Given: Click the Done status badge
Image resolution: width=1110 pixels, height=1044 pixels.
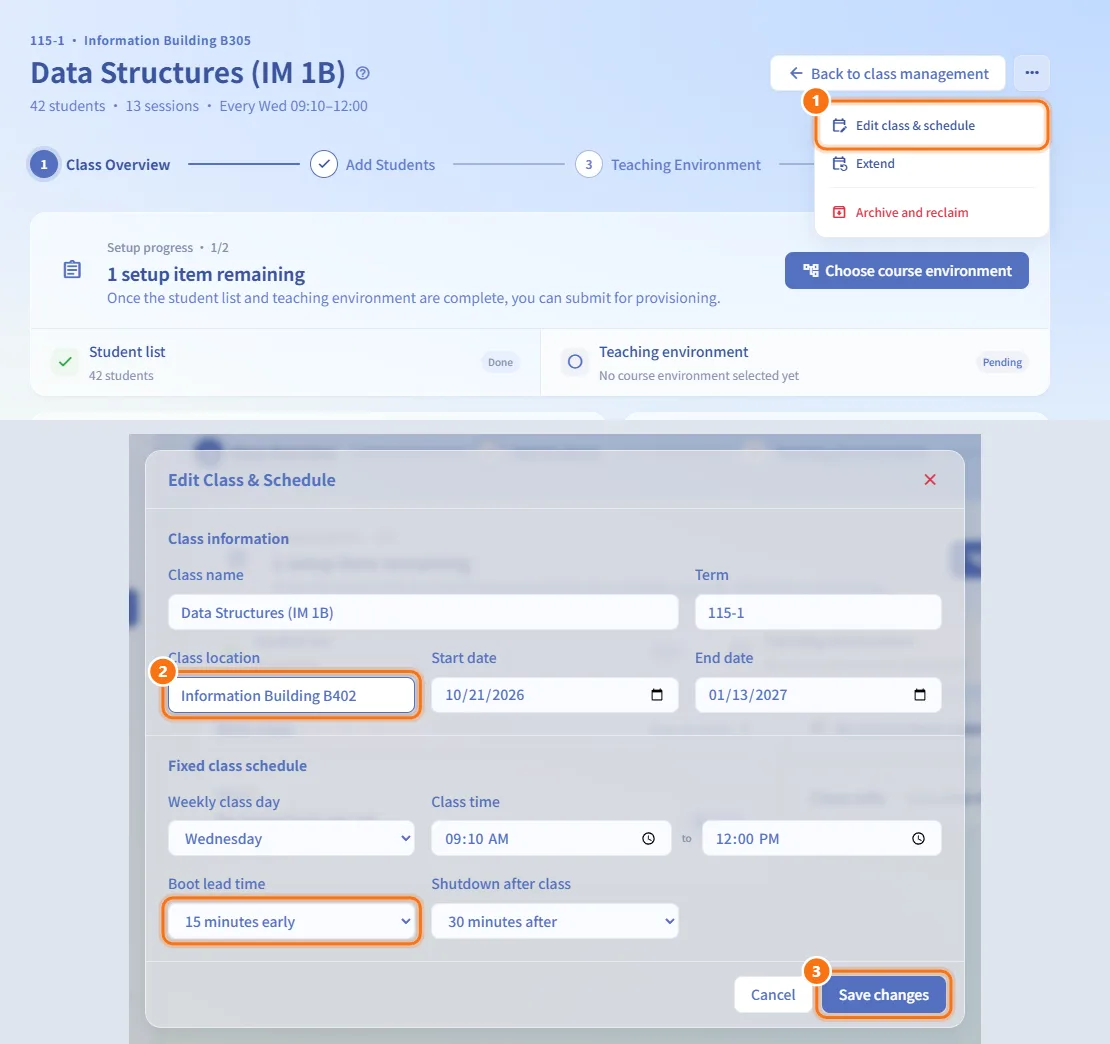Looking at the screenshot, I should click(500, 362).
